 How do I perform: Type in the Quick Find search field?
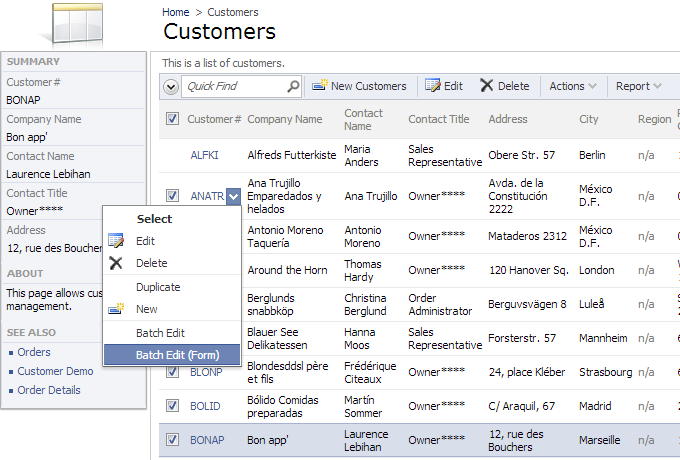(233, 87)
